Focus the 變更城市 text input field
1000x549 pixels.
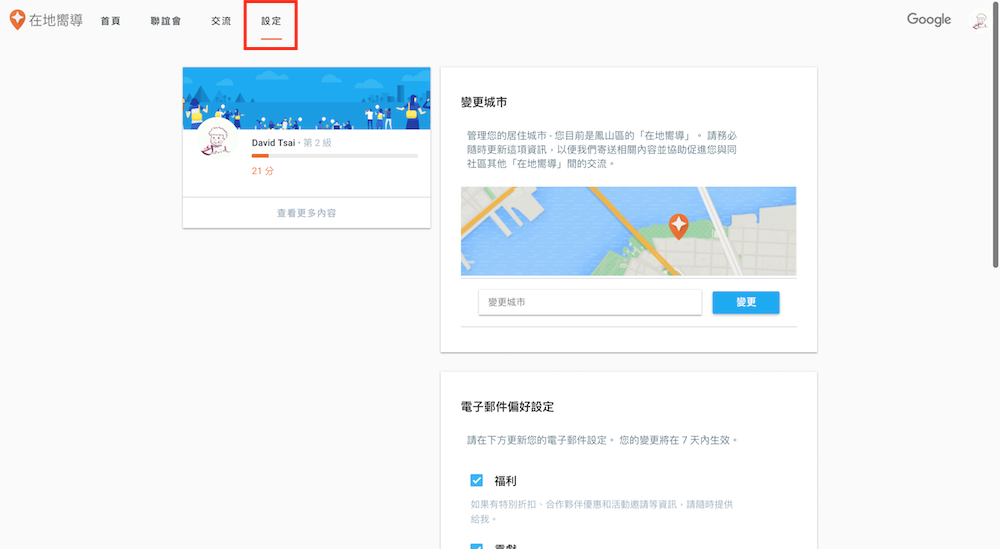pyautogui.click(x=589, y=302)
